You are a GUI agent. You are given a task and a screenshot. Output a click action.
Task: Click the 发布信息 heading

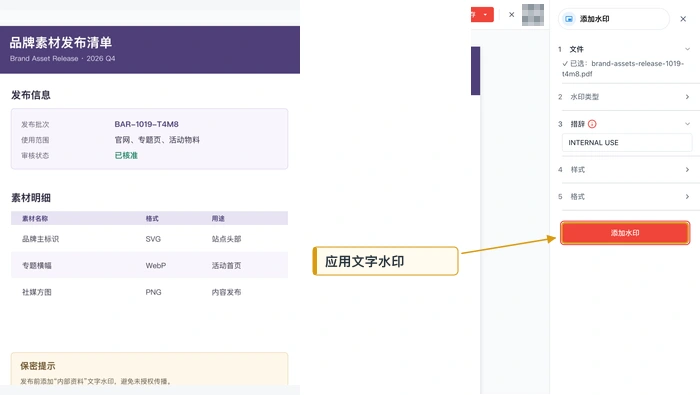coord(31,95)
